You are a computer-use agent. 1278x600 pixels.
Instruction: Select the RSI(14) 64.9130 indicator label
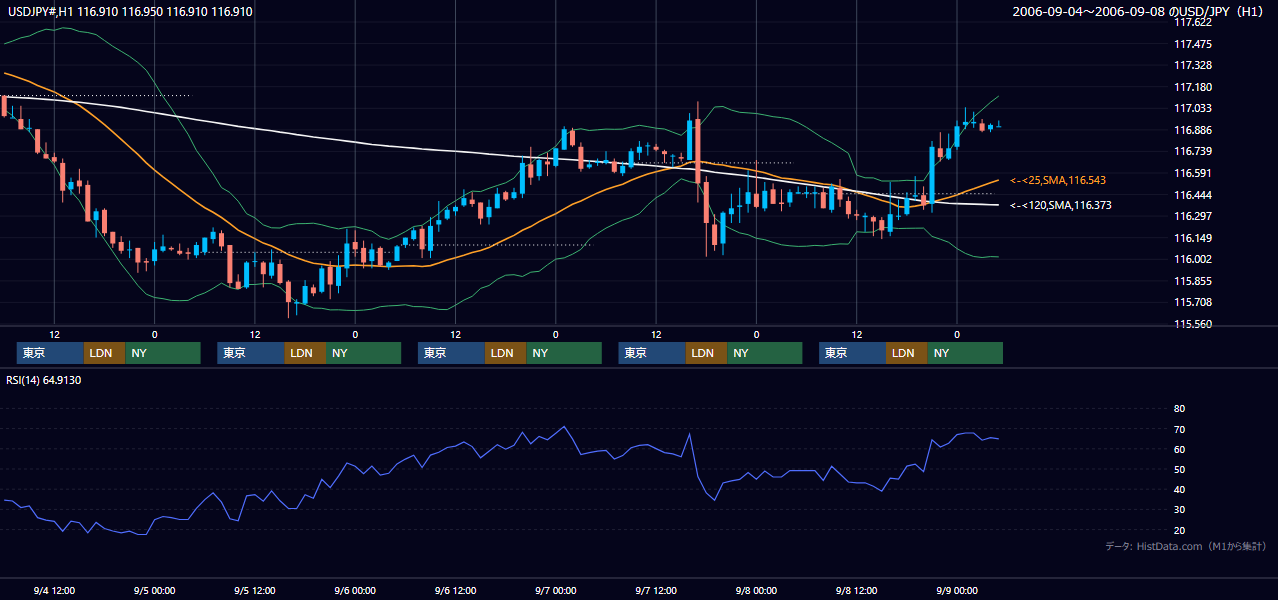(43, 380)
